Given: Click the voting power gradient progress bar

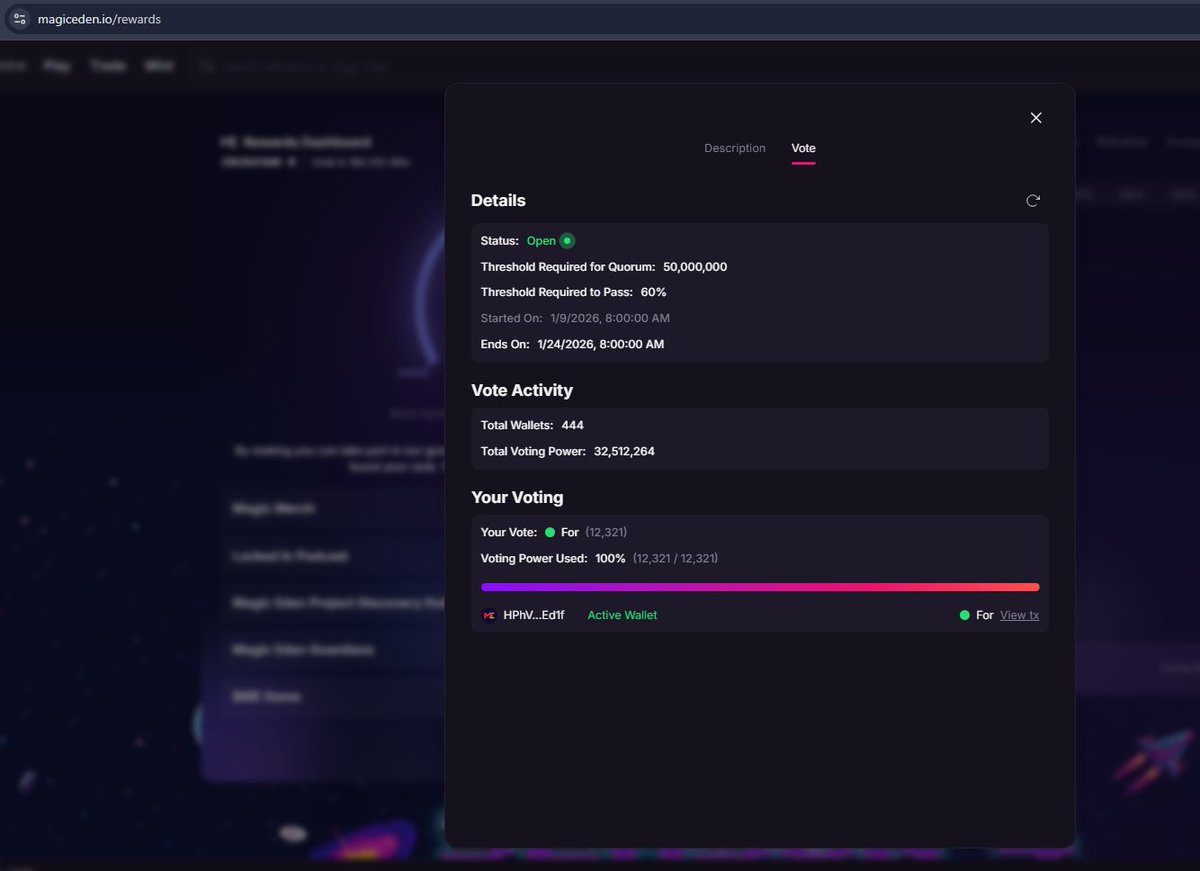Looking at the screenshot, I should (x=760, y=587).
